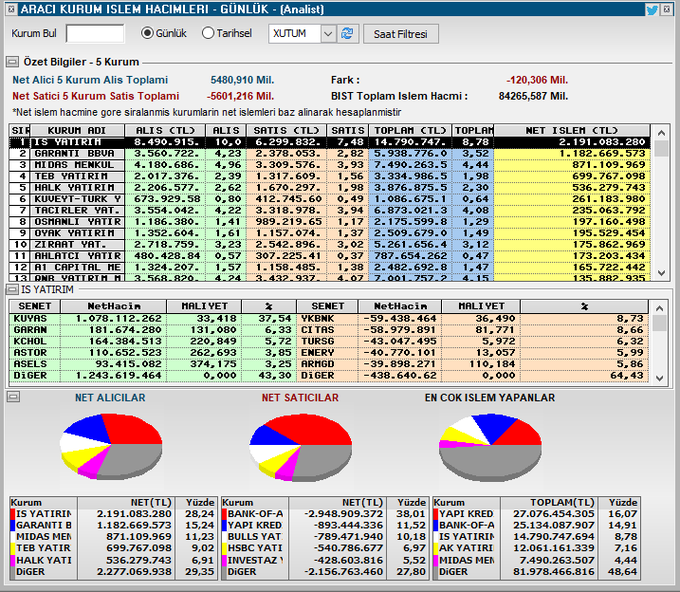This screenshot has width=680, height=592.
Task: Click the ASELS stock cell
Action: click(x=35, y=364)
